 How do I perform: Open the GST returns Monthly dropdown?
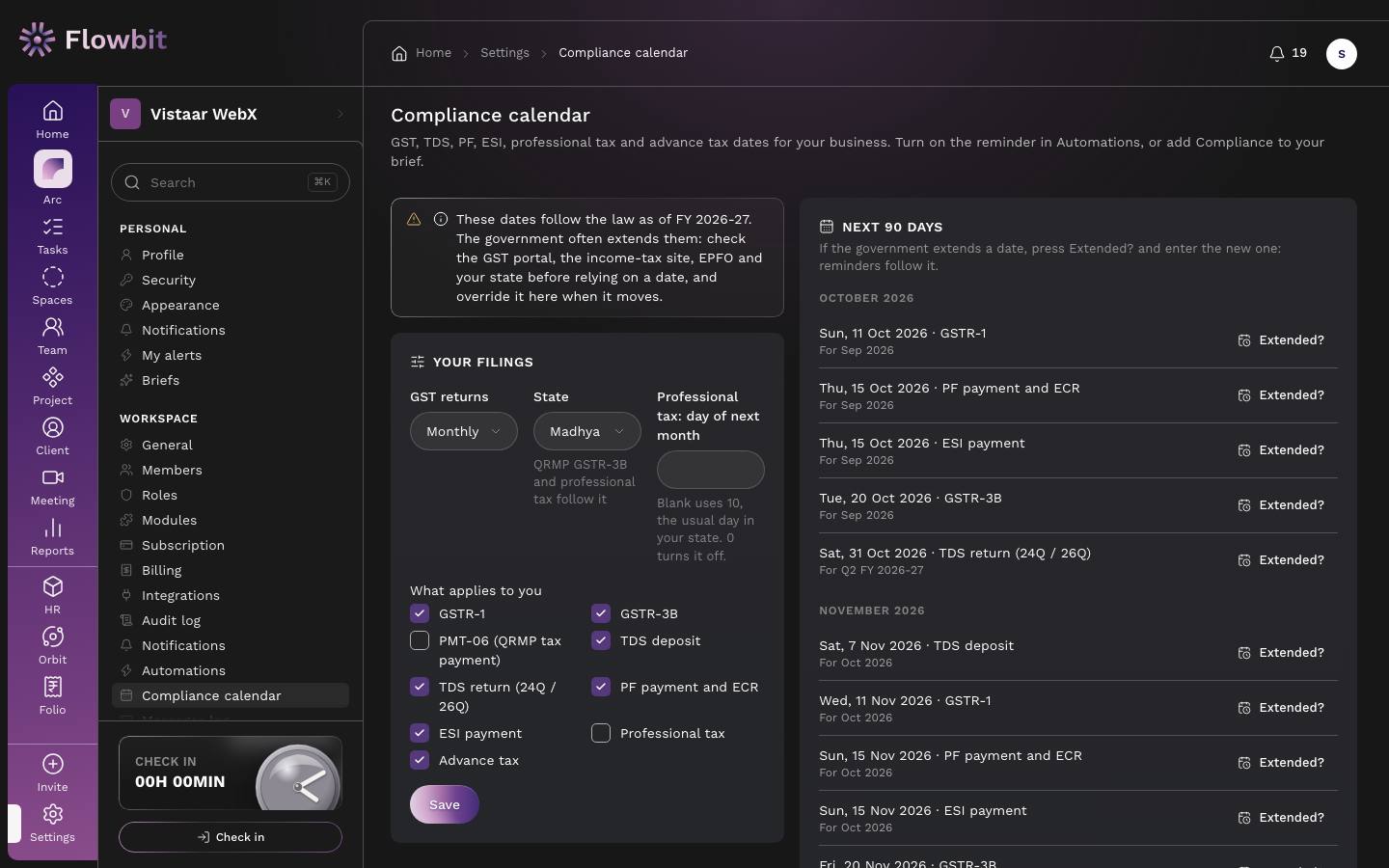tap(464, 431)
